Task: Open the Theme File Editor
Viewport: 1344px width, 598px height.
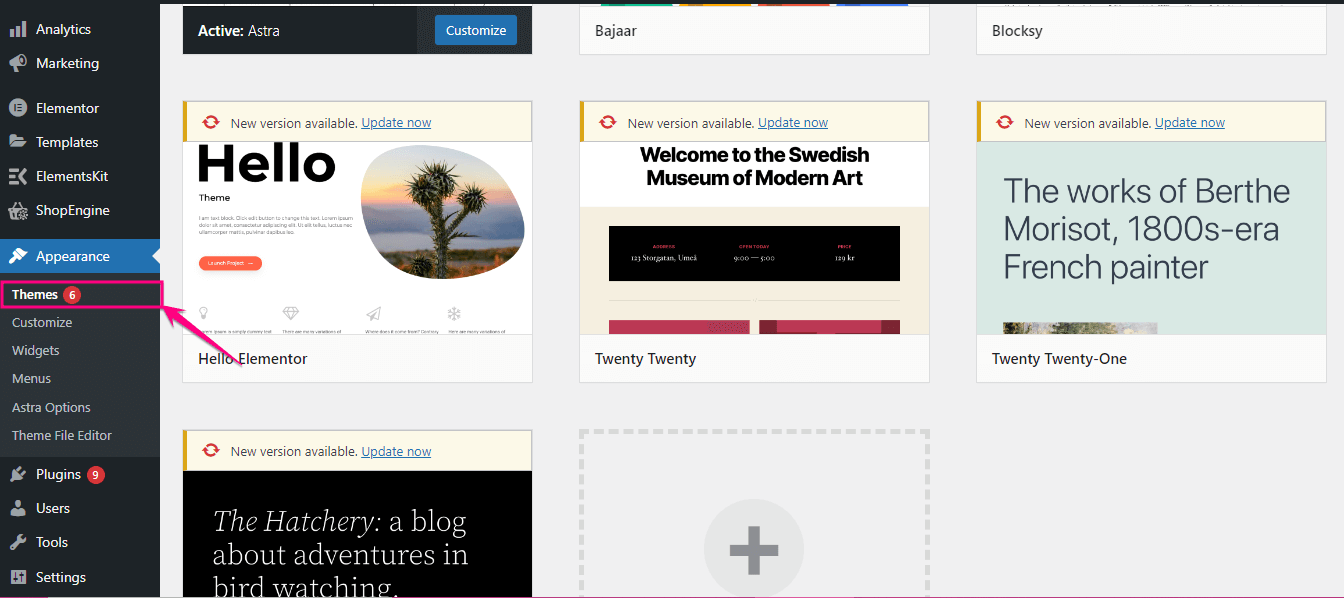Action: tap(61, 435)
